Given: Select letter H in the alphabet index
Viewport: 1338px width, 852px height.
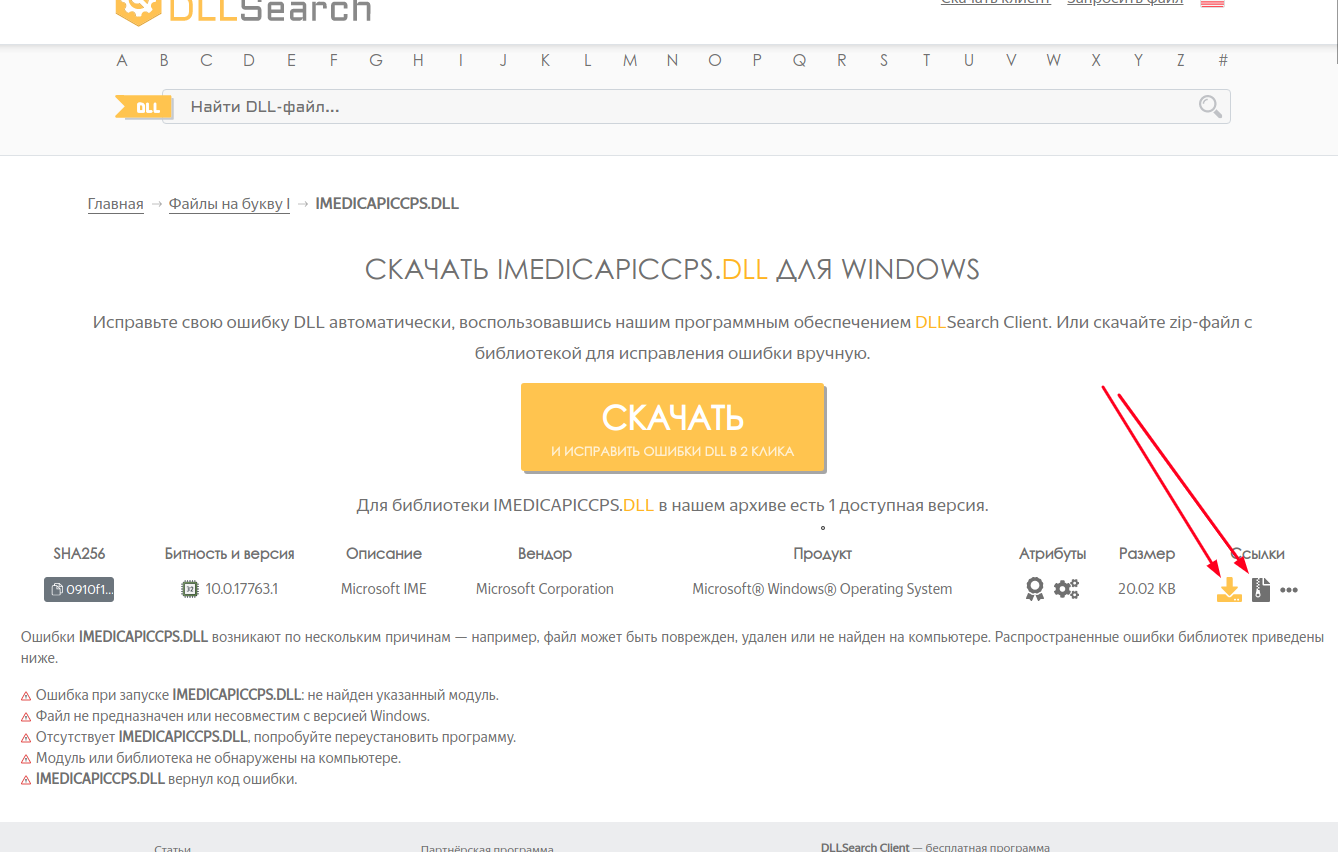Looking at the screenshot, I should tap(418, 60).
